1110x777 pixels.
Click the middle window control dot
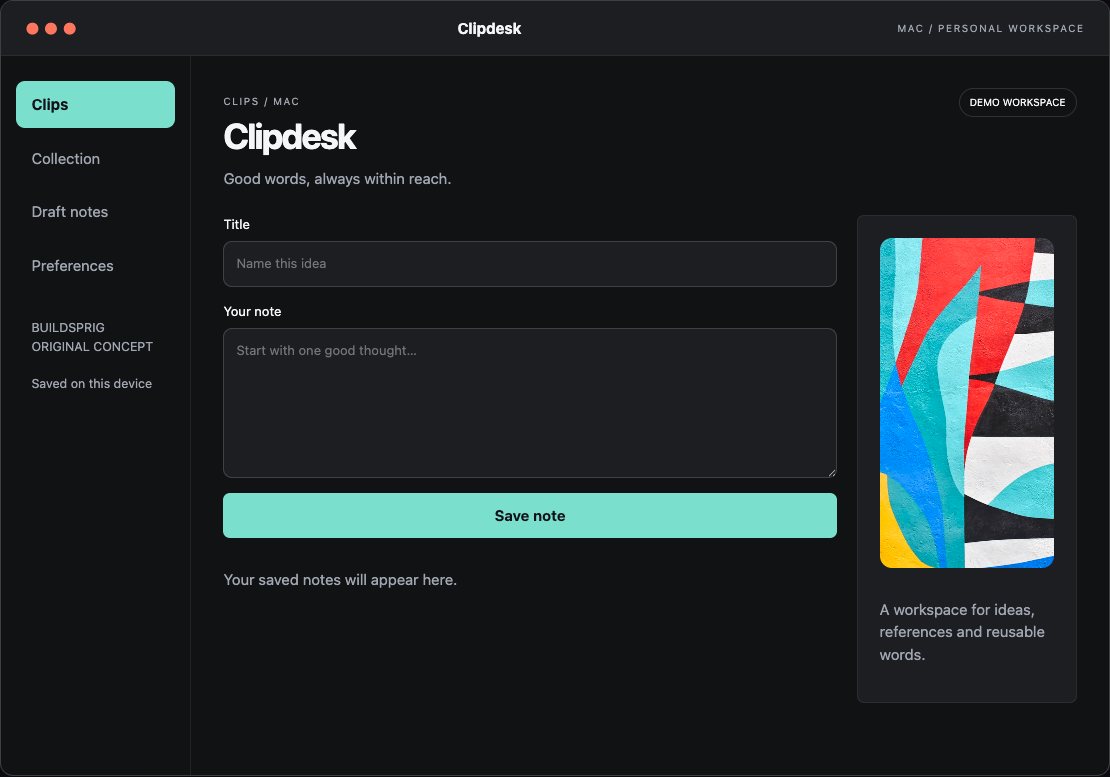point(51,28)
